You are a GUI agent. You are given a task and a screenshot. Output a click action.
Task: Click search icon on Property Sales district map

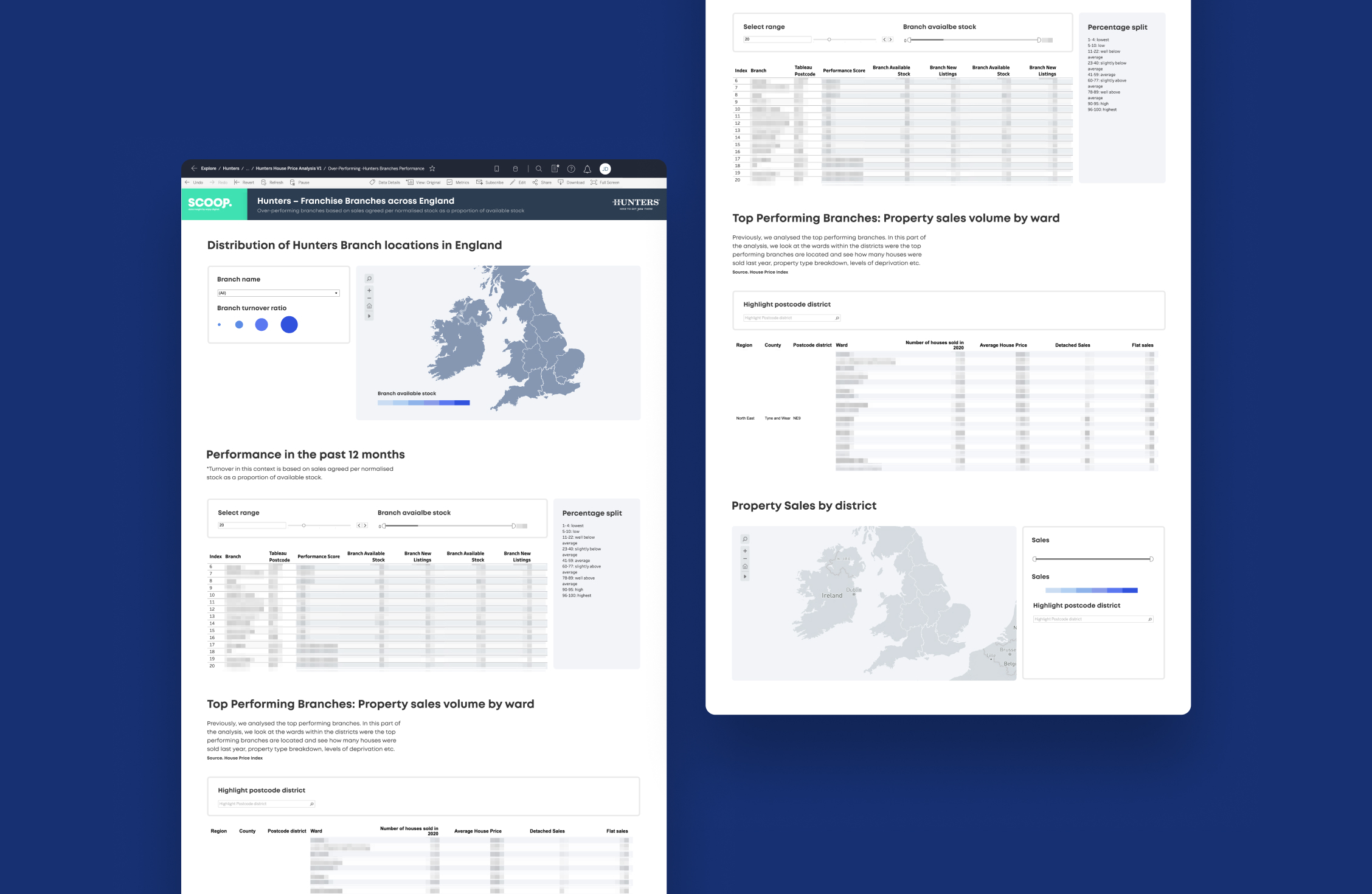[x=745, y=539]
